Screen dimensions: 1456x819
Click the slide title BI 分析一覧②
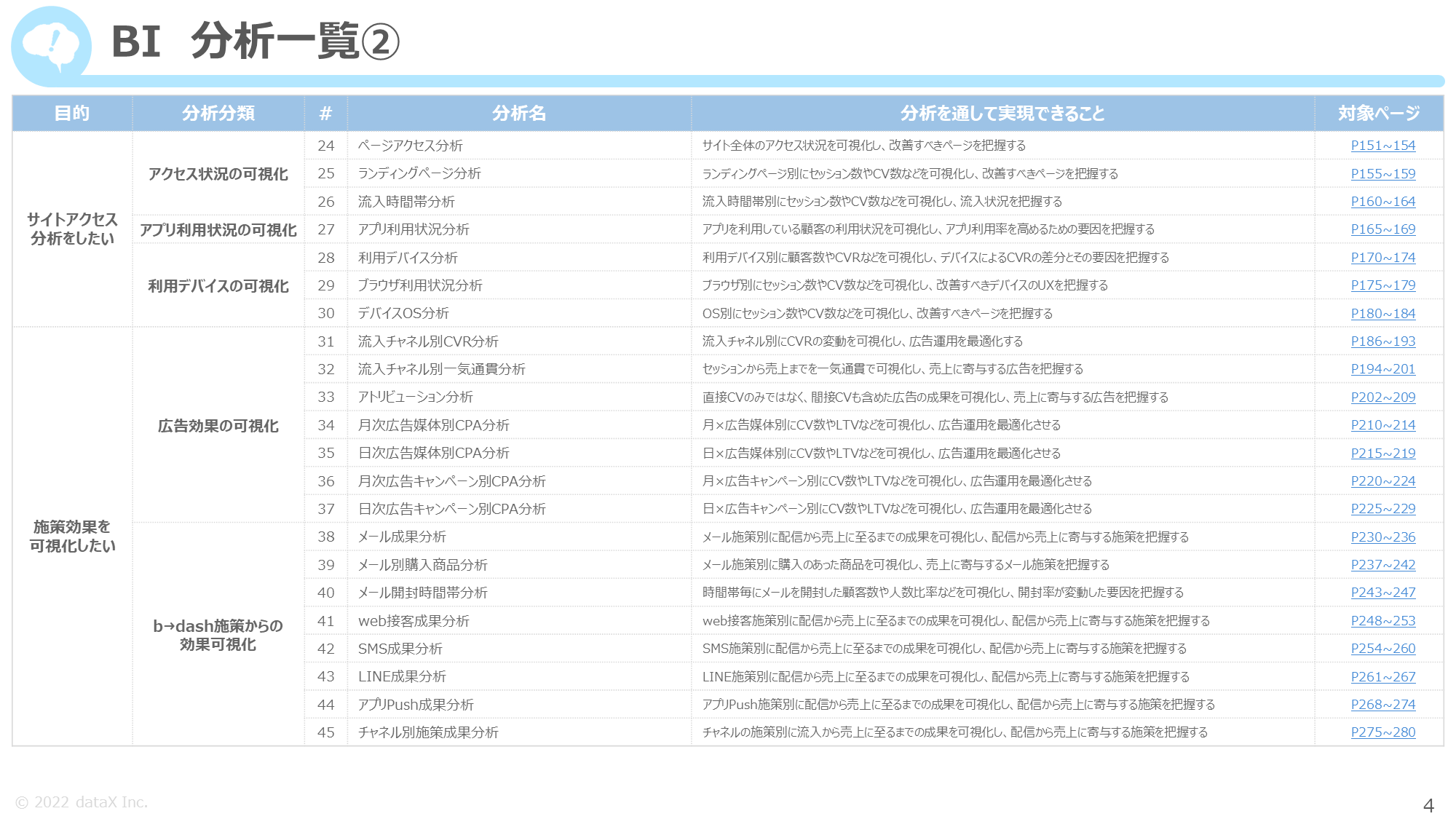[x=256, y=41]
